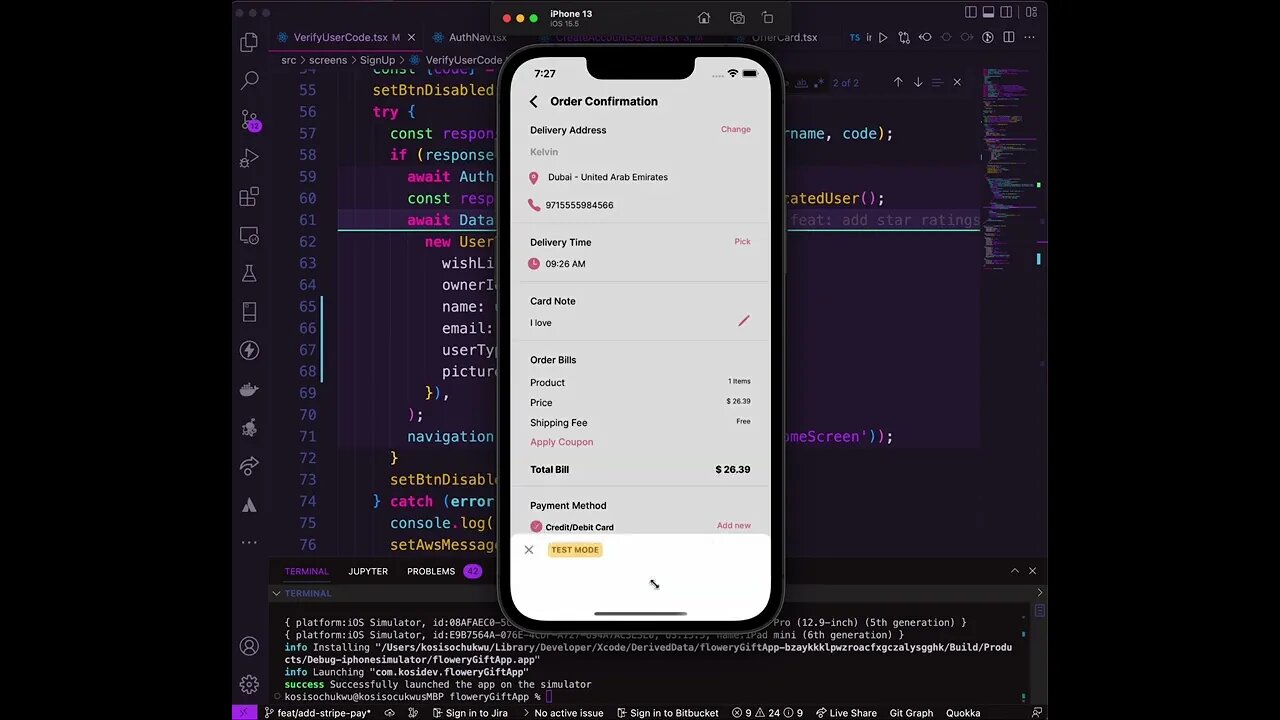
Task: Open 'SignUp' breadcrumb dropdown
Action: 378,60
